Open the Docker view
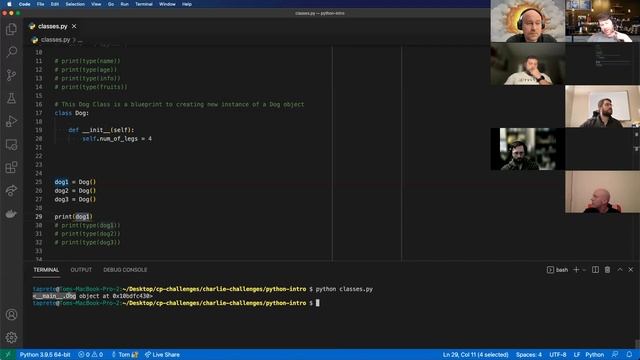The image size is (640, 360). tap(11, 213)
